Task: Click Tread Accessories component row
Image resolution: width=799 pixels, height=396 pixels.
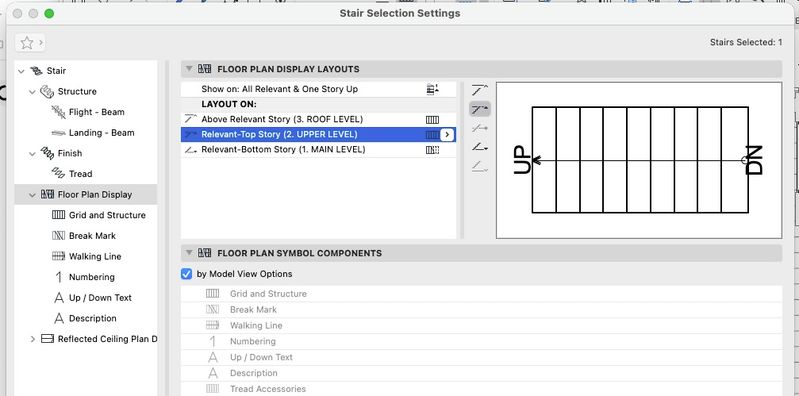Action: tap(482, 389)
